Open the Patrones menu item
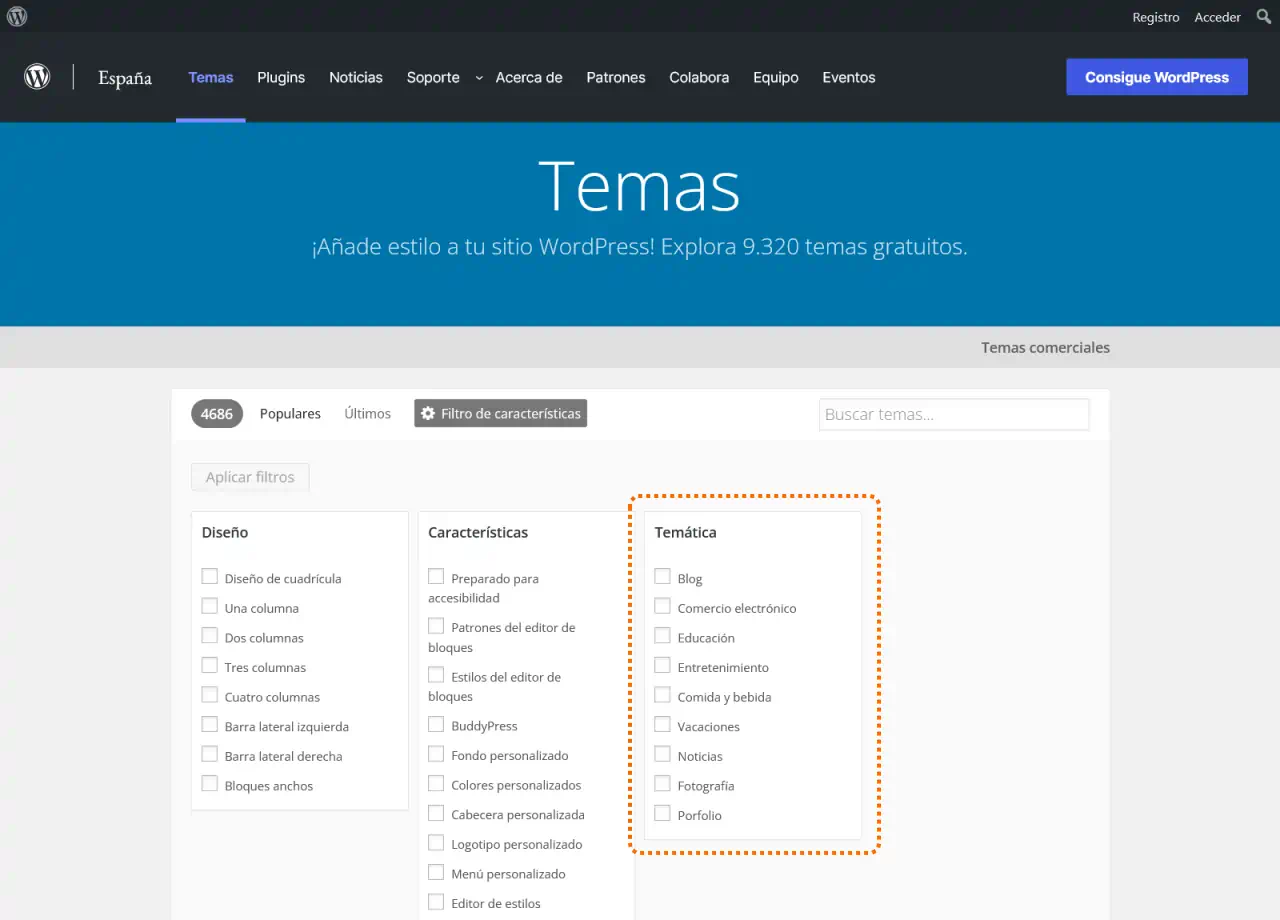This screenshot has width=1280, height=920. point(616,77)
